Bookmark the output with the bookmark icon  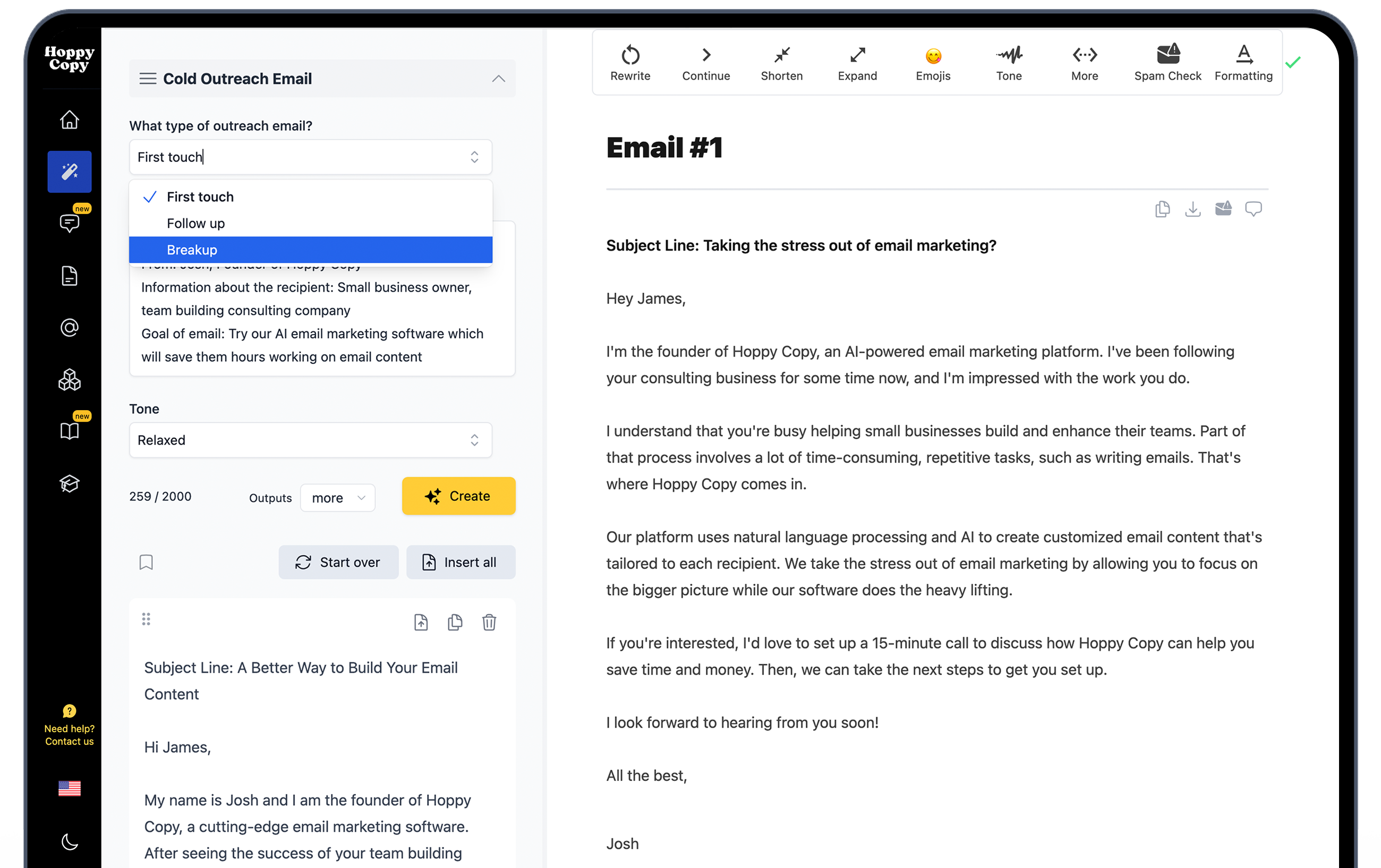[146, 562]
